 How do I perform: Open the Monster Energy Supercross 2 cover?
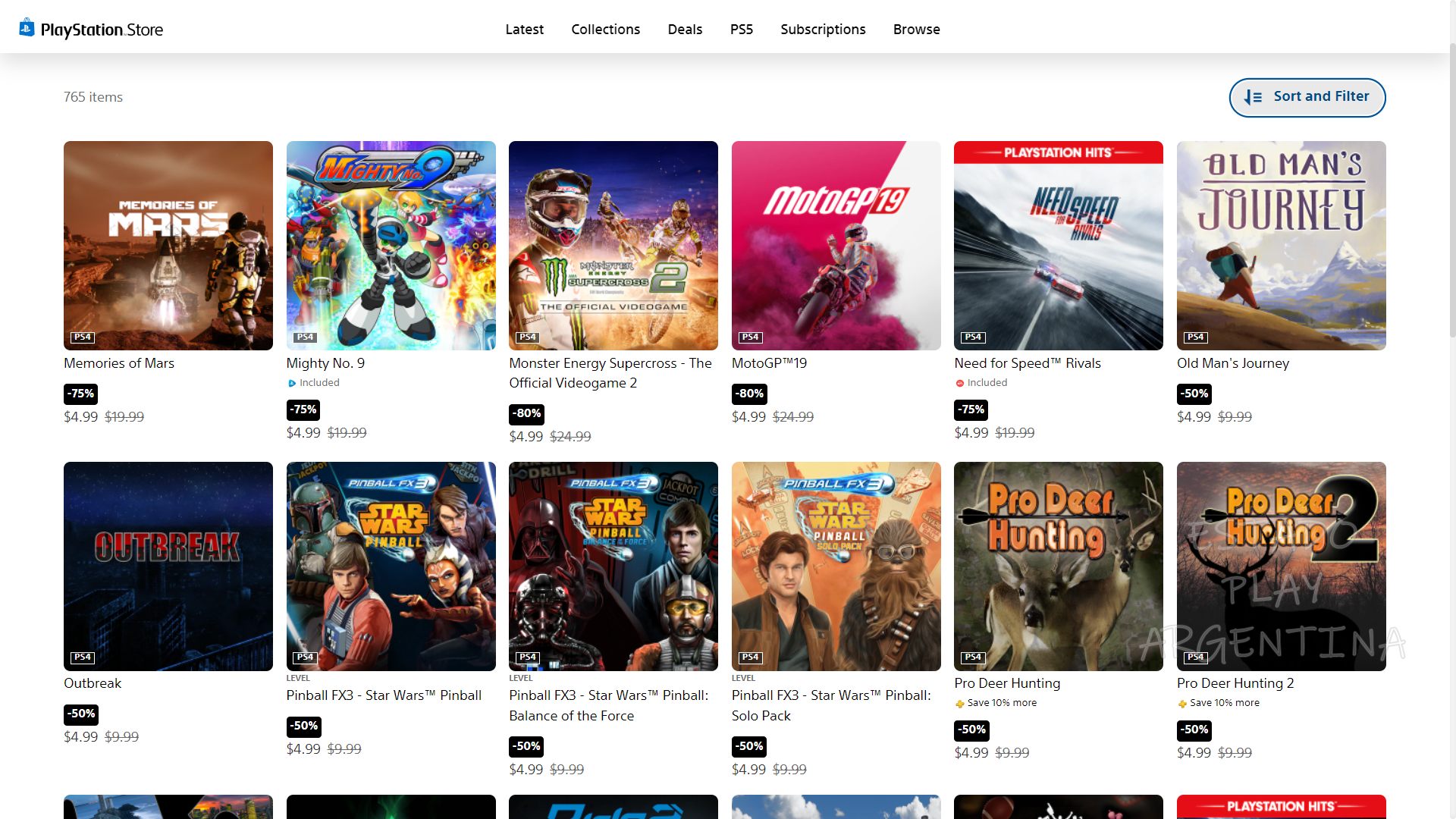613,245
